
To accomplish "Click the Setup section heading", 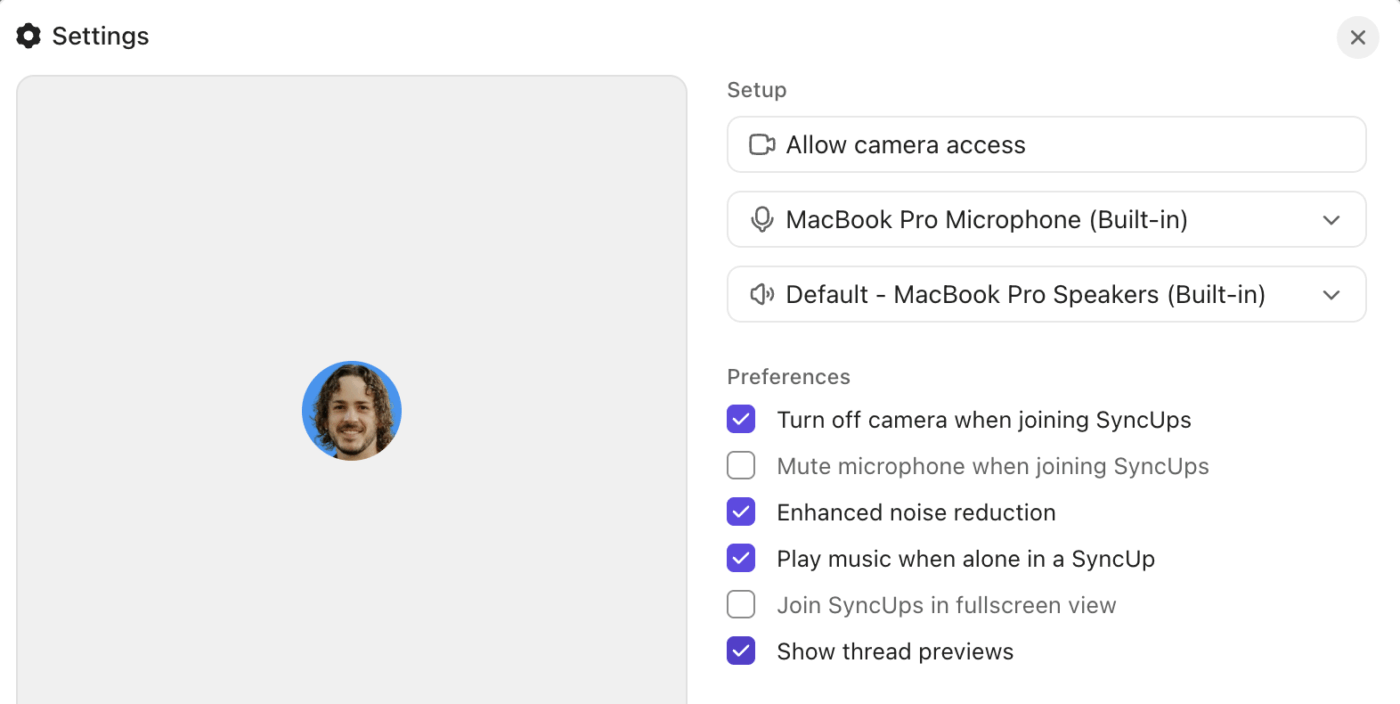I will point(756,90).
